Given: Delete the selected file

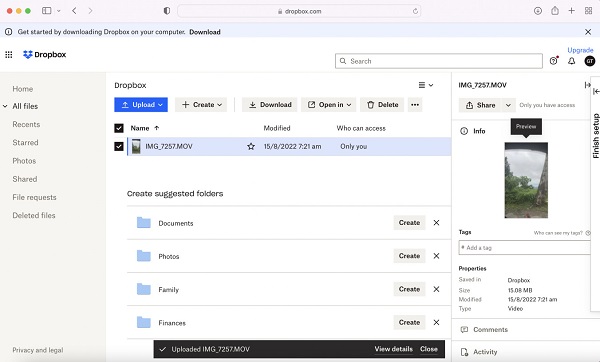Looking at the screenshot, I should pos(382,104).
